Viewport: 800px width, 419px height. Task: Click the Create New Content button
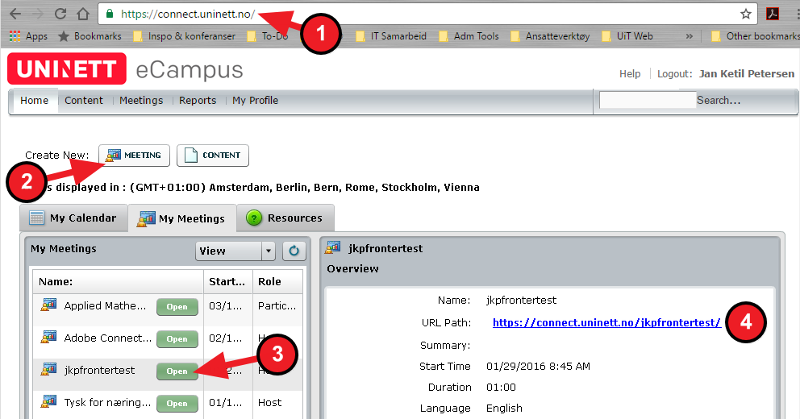click(213, 155)
